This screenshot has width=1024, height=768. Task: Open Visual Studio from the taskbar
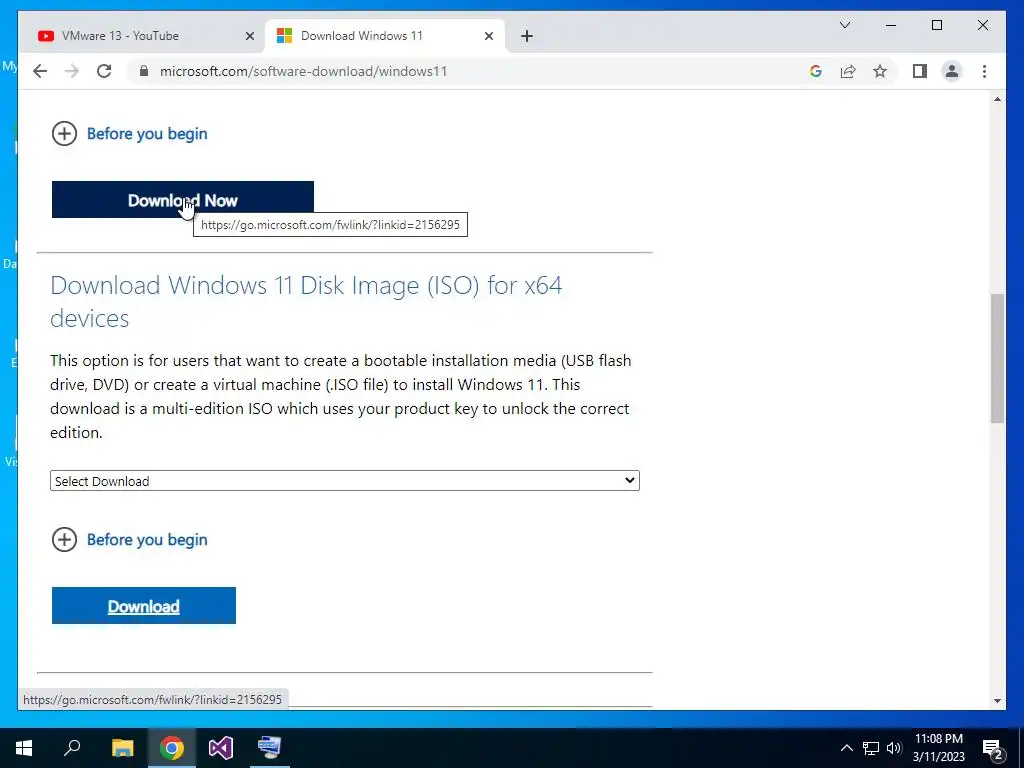[221, 748]
